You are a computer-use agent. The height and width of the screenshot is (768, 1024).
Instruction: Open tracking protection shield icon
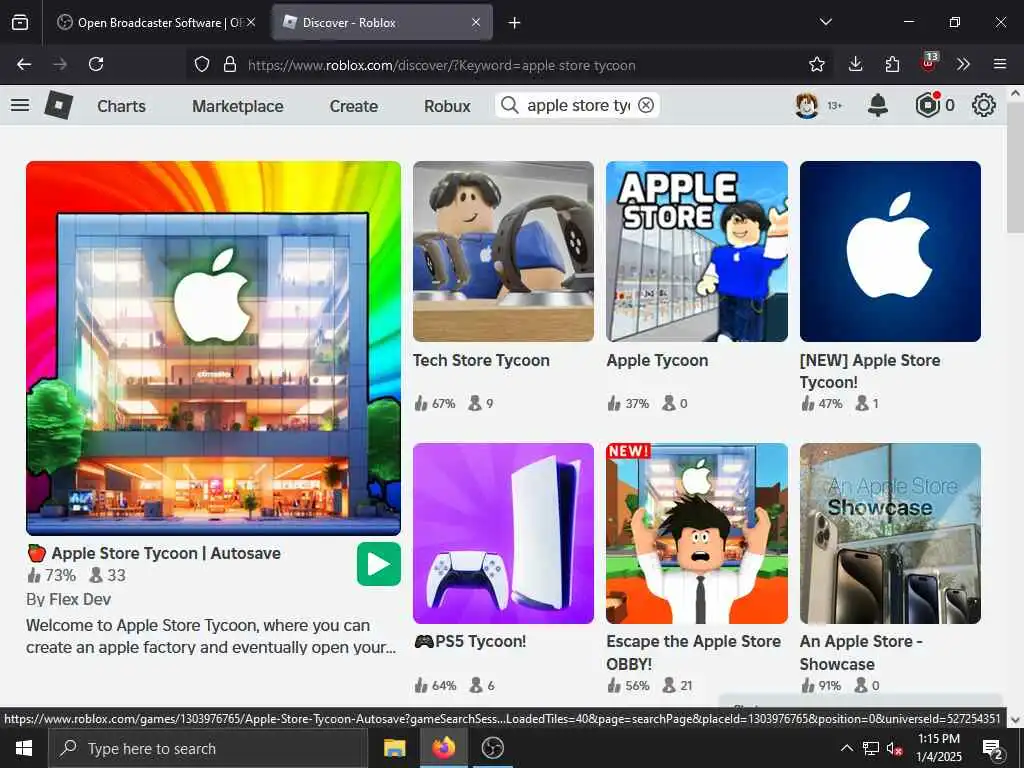click(x=202, y=64)
